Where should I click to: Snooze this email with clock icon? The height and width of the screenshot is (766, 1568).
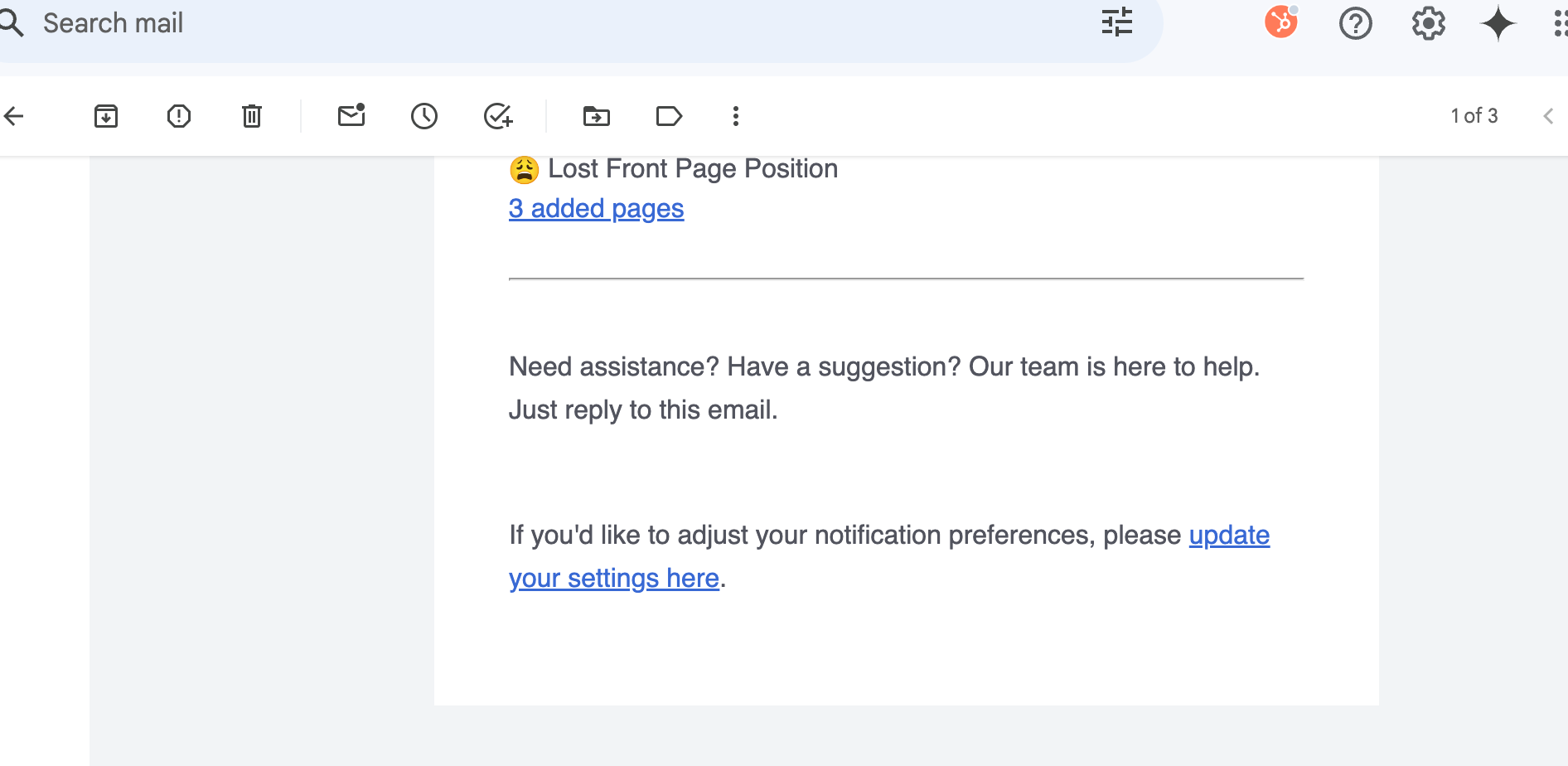tap(424, 116)
